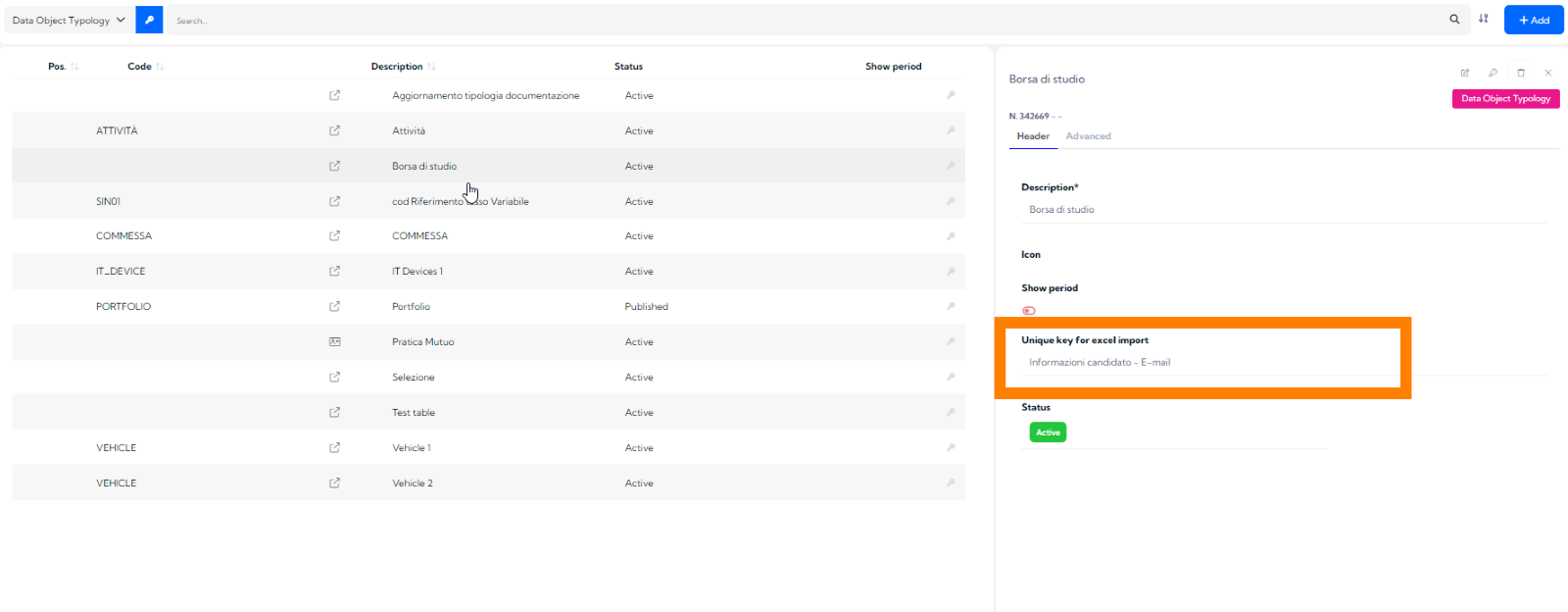The height and width of the screenshot is (612, 1568).
Task: Select the SIN01 code cell
Action: [108, 201]
